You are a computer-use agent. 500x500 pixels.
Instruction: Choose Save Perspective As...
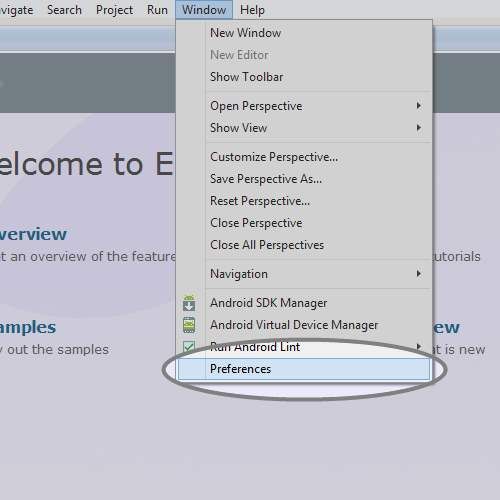point(304,179)
